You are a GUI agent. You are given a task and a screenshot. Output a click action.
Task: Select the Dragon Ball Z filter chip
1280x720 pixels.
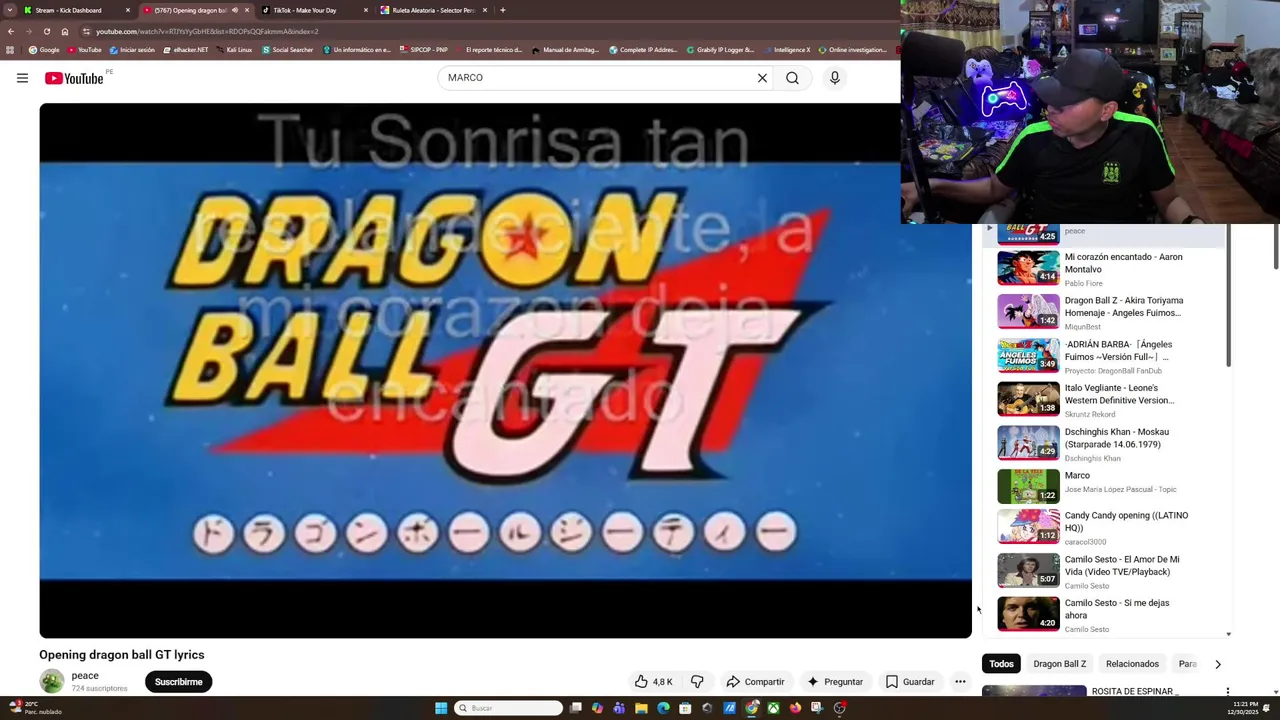(1059, 664)
